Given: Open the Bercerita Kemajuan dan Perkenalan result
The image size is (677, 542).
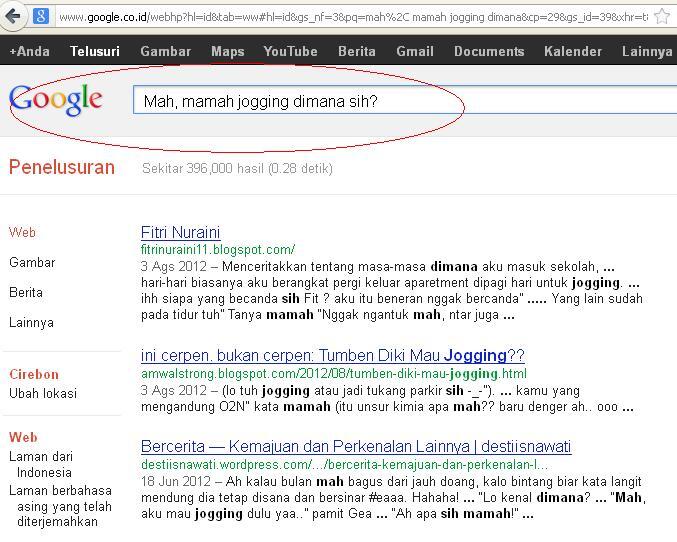Looking at the screenshot, I should coord(356,447).
